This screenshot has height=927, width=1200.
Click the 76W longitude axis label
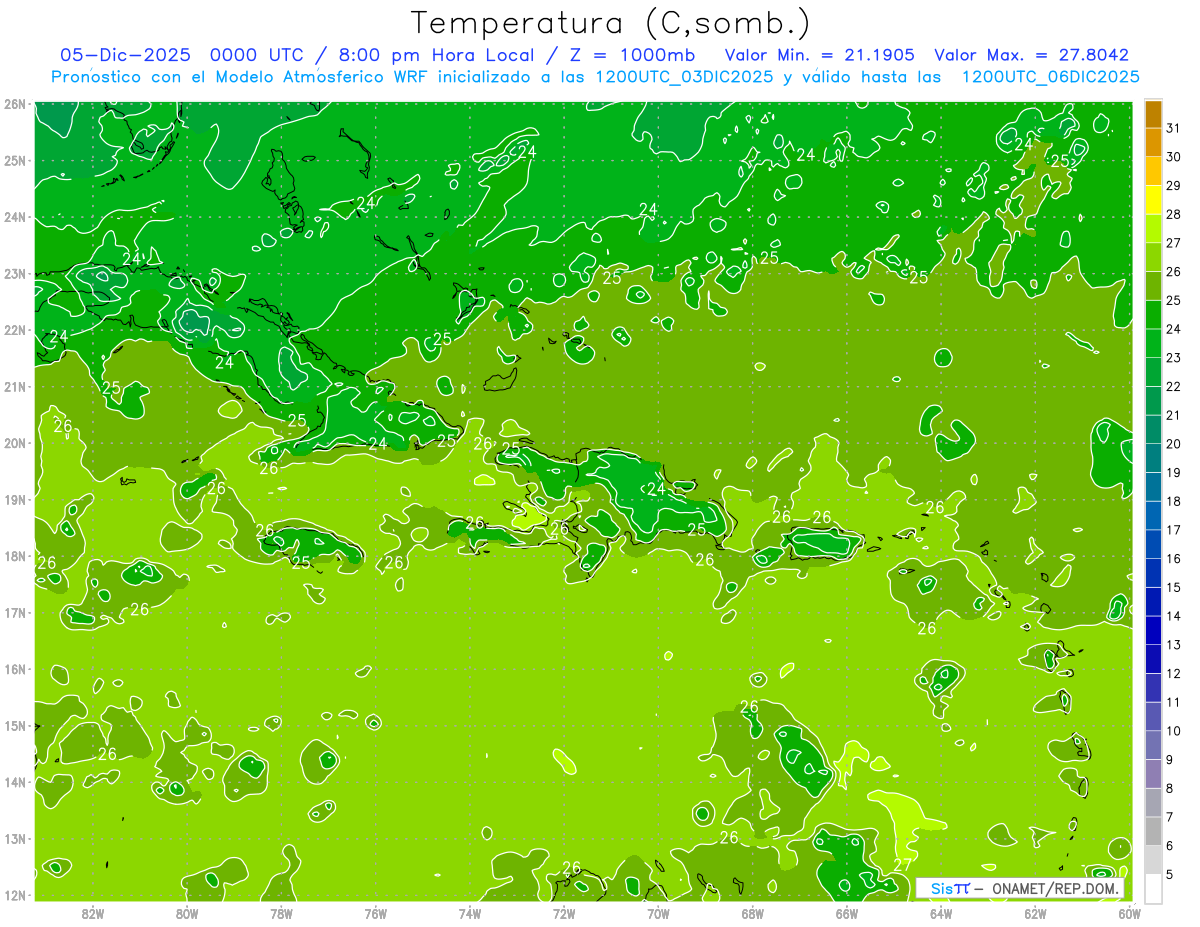pos(376,913)
